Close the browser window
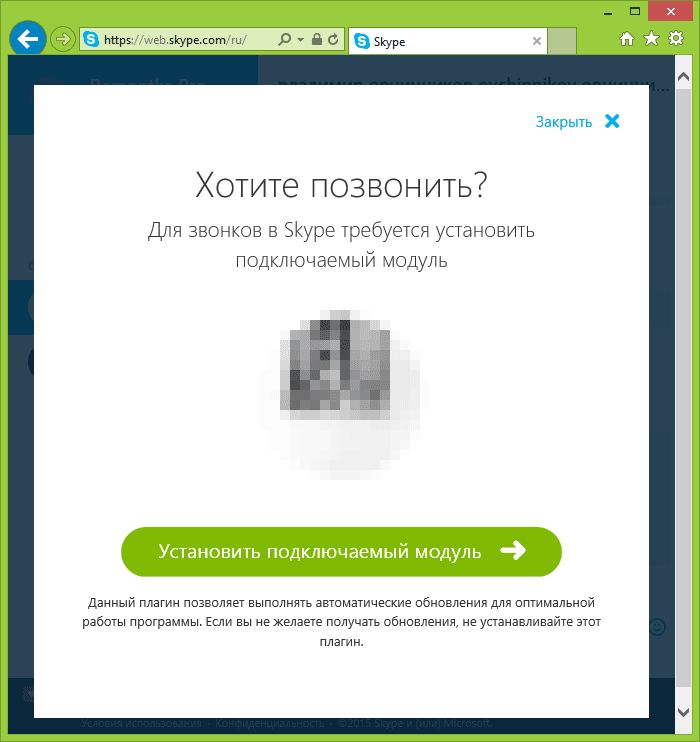Image resolution: width=700 pixels, height=742 pixels. [671, 11]
